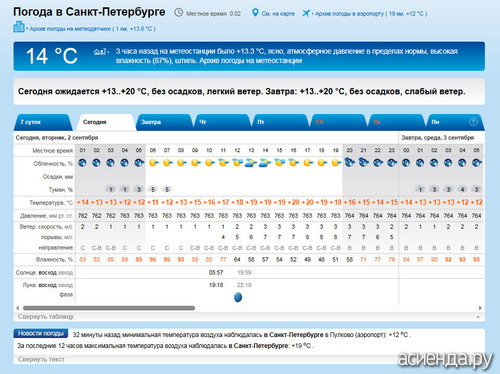
Task: Click the help question mark icon
Action: pos(473,122)
